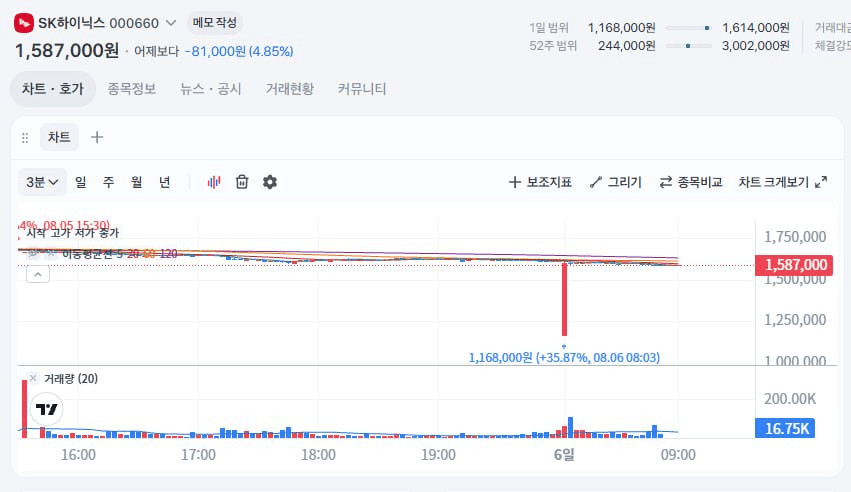Click the TradingView logo icon
The width and height of the screenshot is (851, 492).
click(47, 409)
